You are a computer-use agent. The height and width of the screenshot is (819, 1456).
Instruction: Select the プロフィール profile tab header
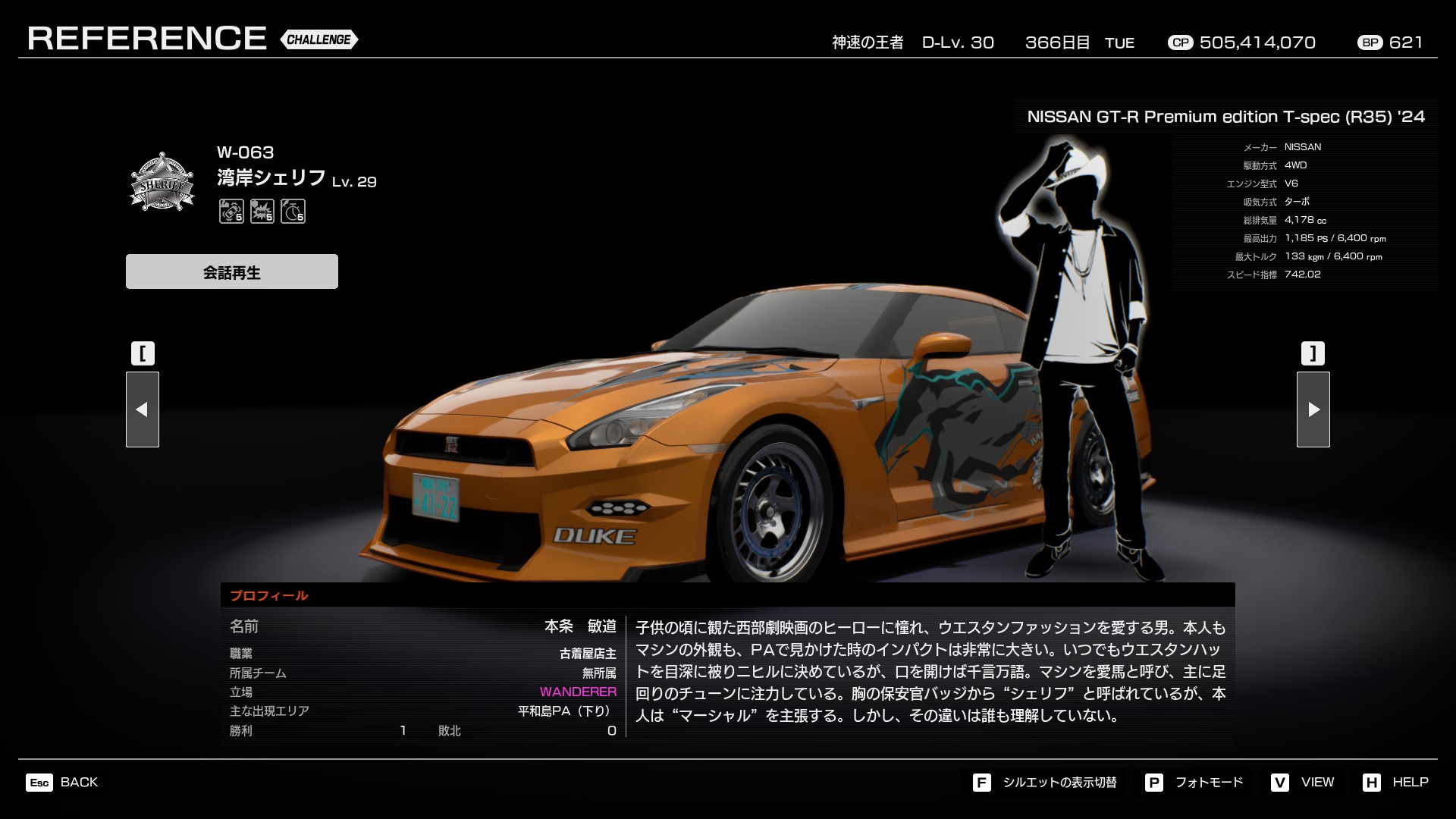pyautogui.click(x=269, y=595)
